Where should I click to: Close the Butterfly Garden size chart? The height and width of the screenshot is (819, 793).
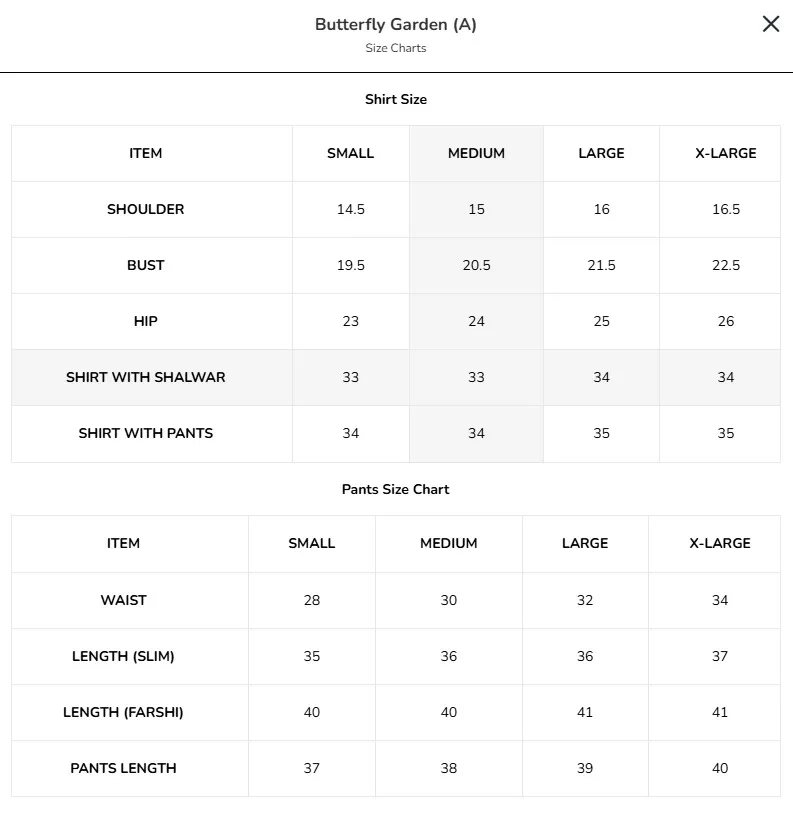[x=771, y=24]
